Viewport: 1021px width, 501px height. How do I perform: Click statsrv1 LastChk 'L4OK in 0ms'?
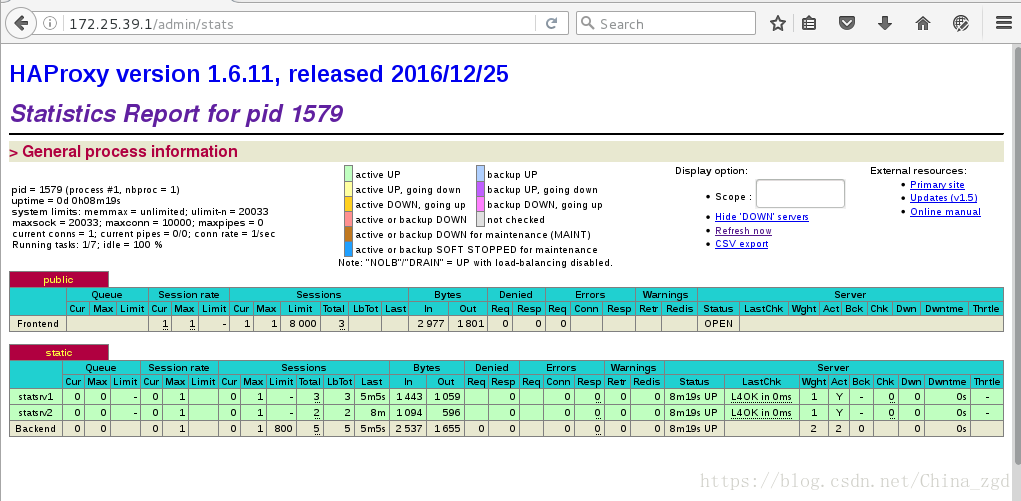(761, 397)
